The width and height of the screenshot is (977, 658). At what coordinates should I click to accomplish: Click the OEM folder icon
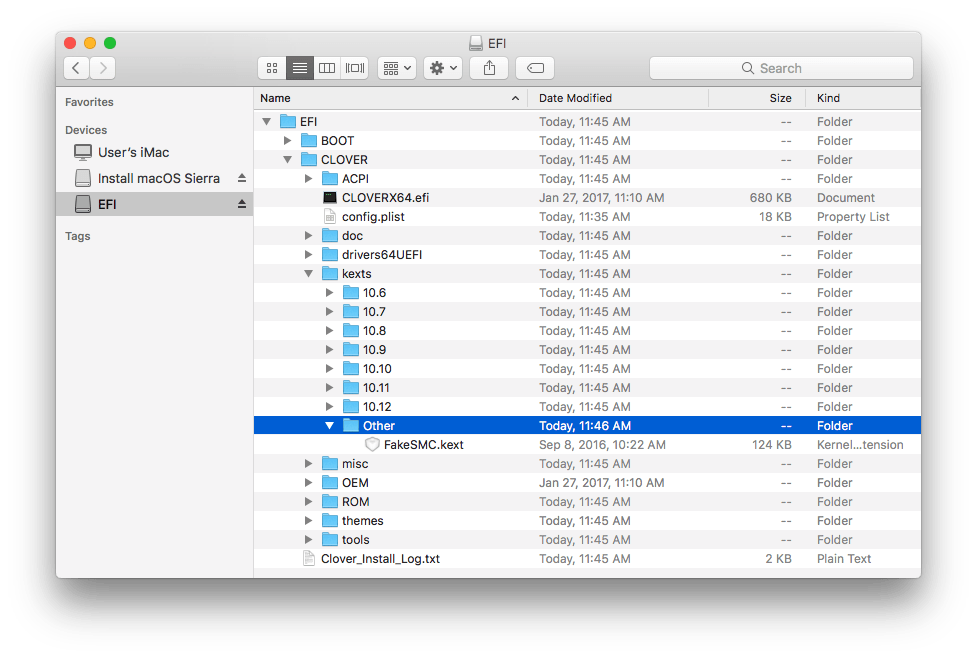[330, 482]
